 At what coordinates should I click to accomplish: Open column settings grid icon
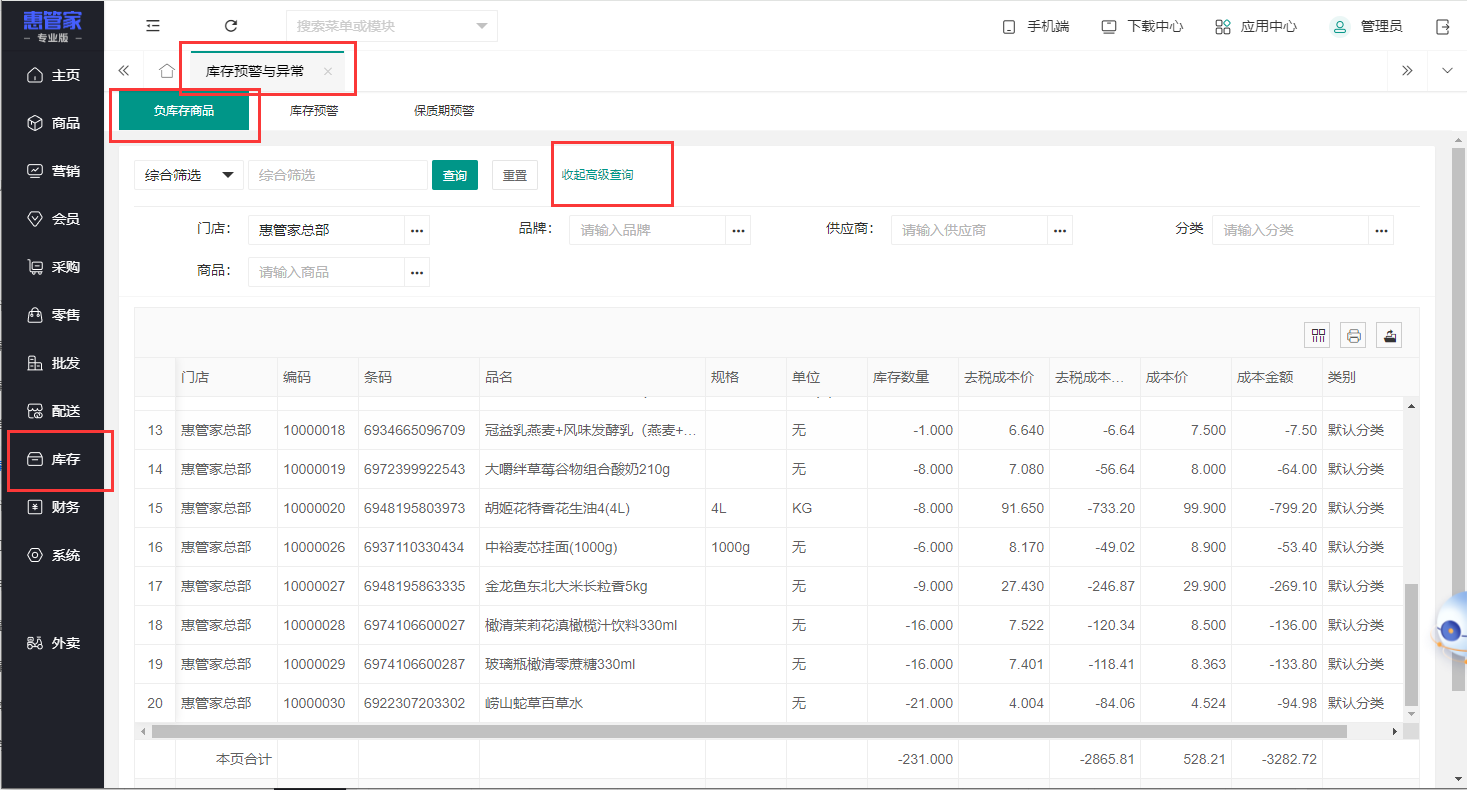click(x=1318, y=335)
